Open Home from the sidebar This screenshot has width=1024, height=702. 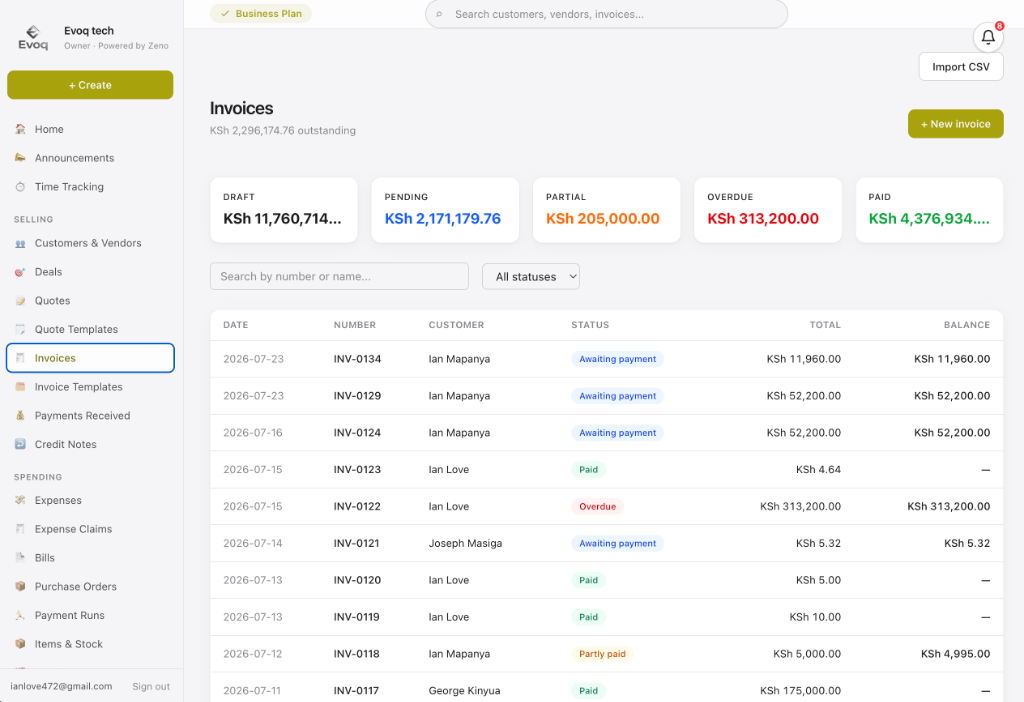[x=90, y=129]
